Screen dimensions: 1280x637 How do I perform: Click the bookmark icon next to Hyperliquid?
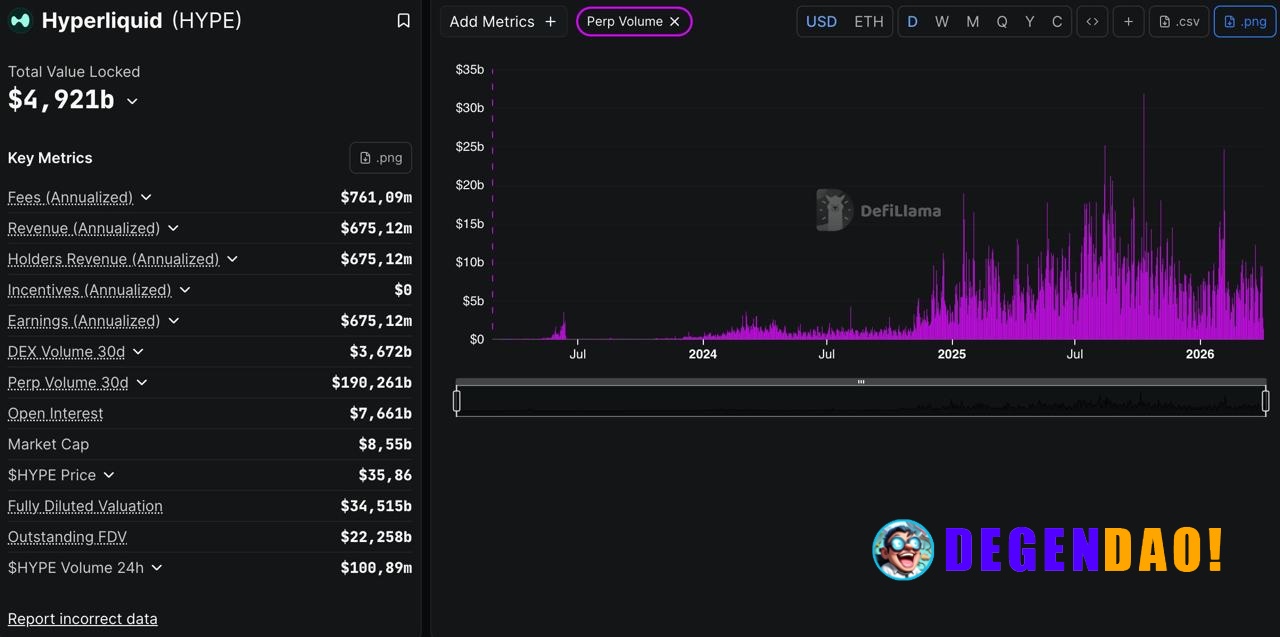click(403, 21)
